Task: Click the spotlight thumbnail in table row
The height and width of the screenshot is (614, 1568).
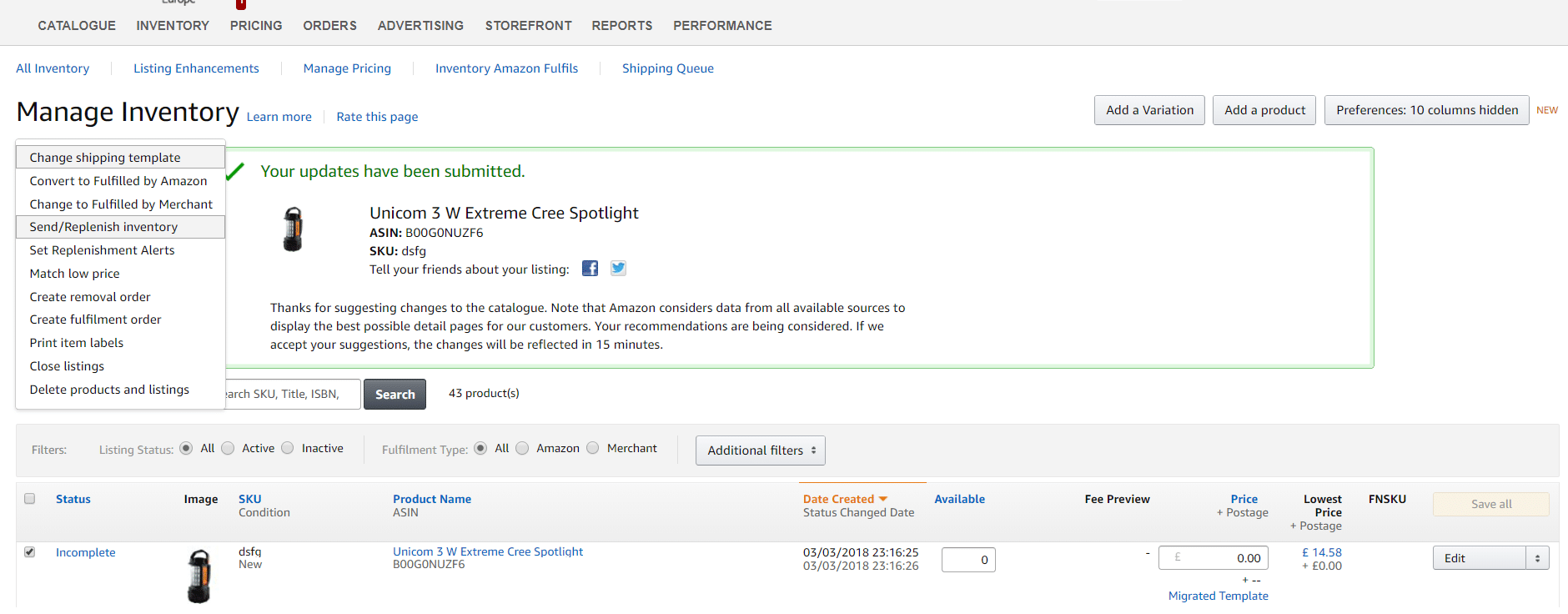Action: [x=199, y=576]
